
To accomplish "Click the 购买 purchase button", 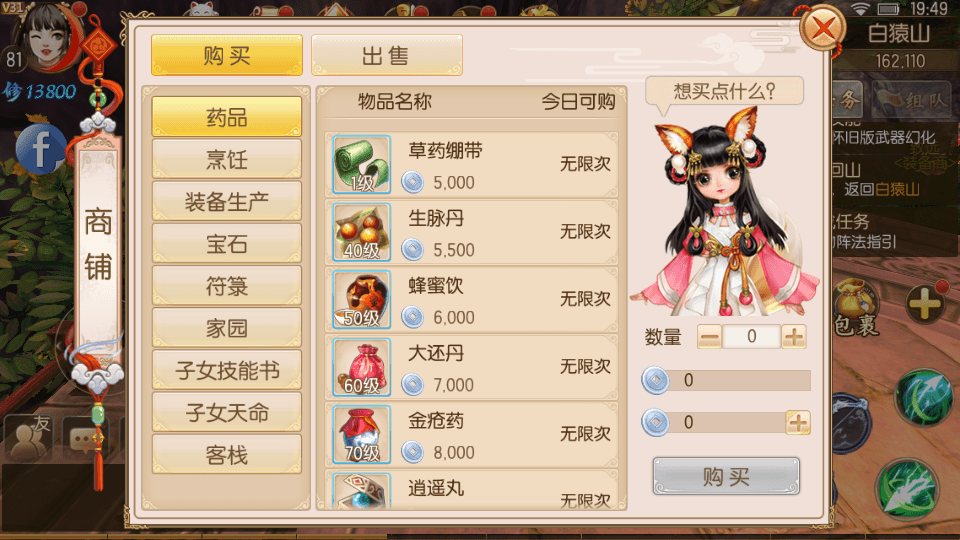I will (726, 476).
